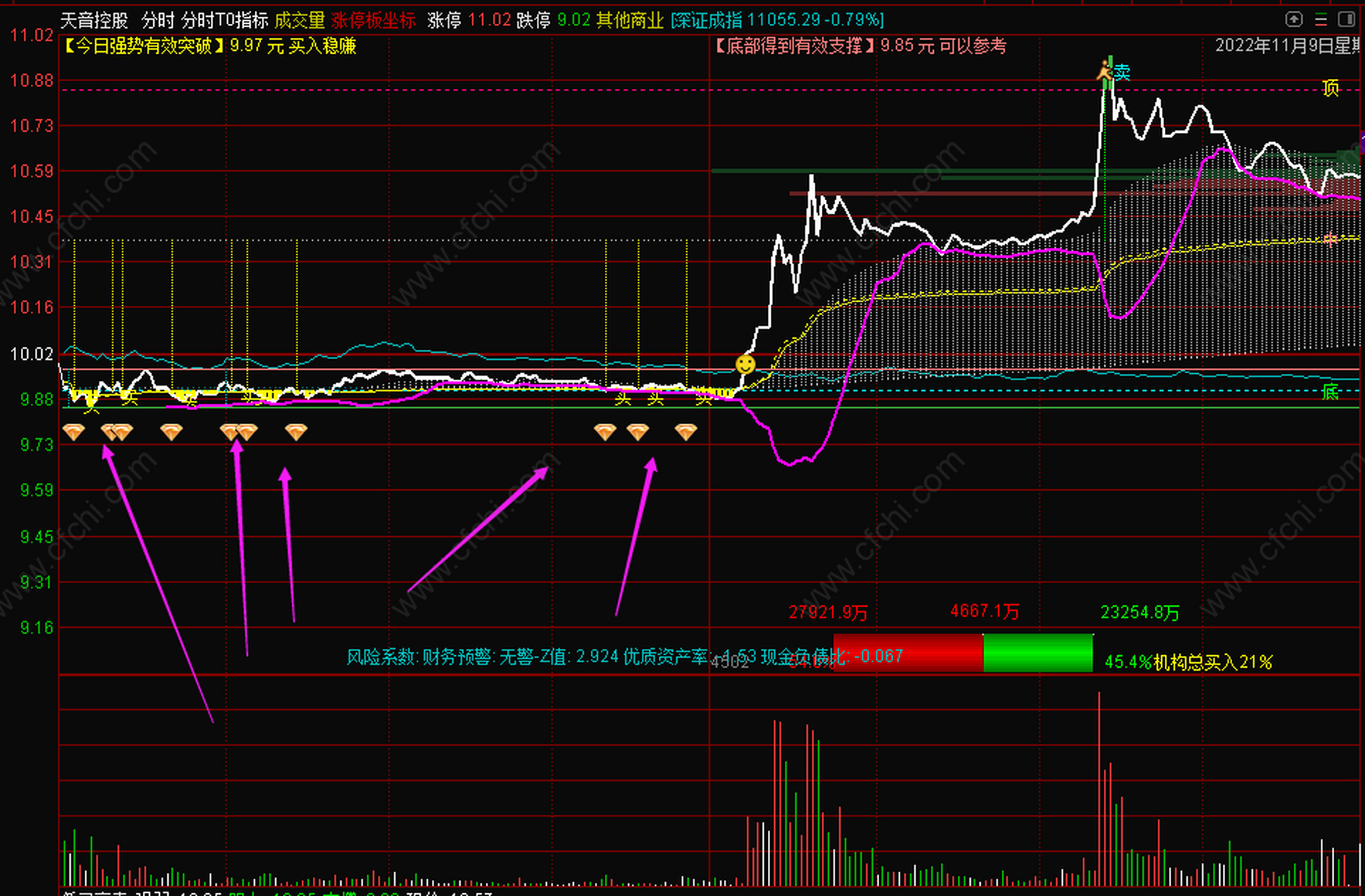
Task: Click the green fund-flow bar segment
Action: [1037, 652]
